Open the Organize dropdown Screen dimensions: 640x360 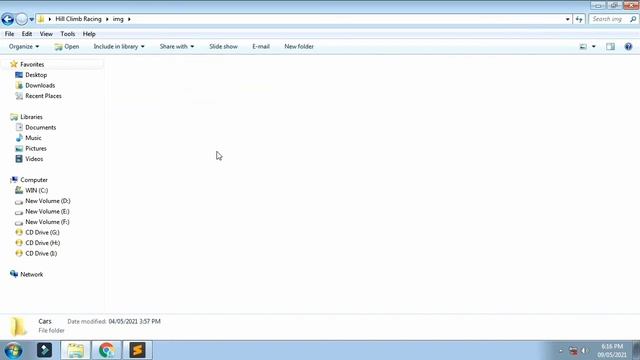pyautogui.click(x=24, y=47)
